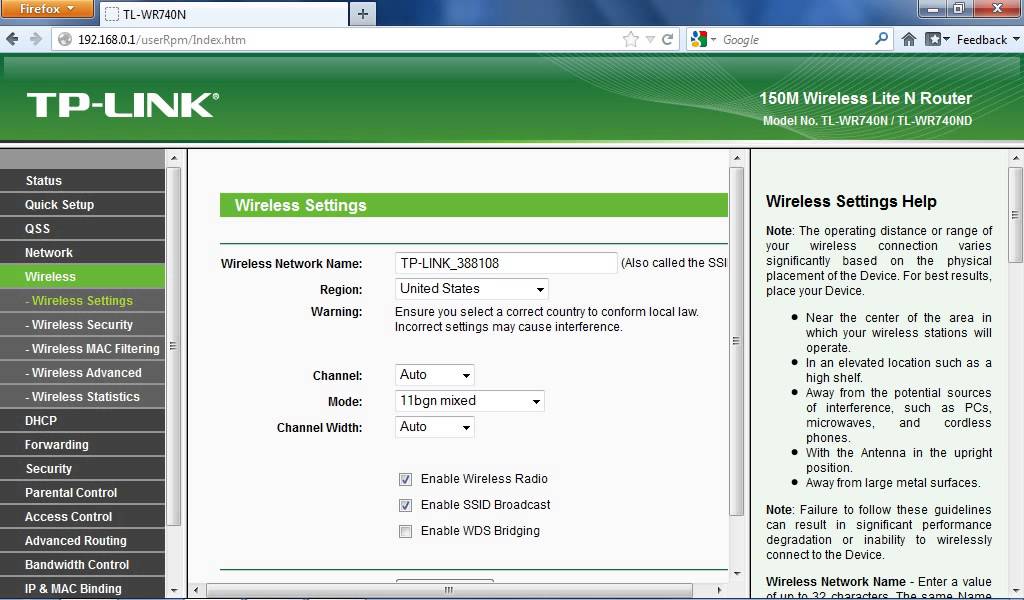Open the Channel Width dropdown
1024x600 pixels.
click(x=434, y=427)
